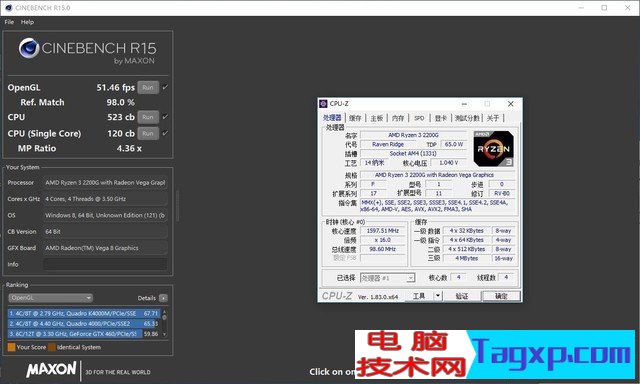Click the TDP value 65.0 W
This screenshot has height=384, width=640.
(x=454, y=144)
